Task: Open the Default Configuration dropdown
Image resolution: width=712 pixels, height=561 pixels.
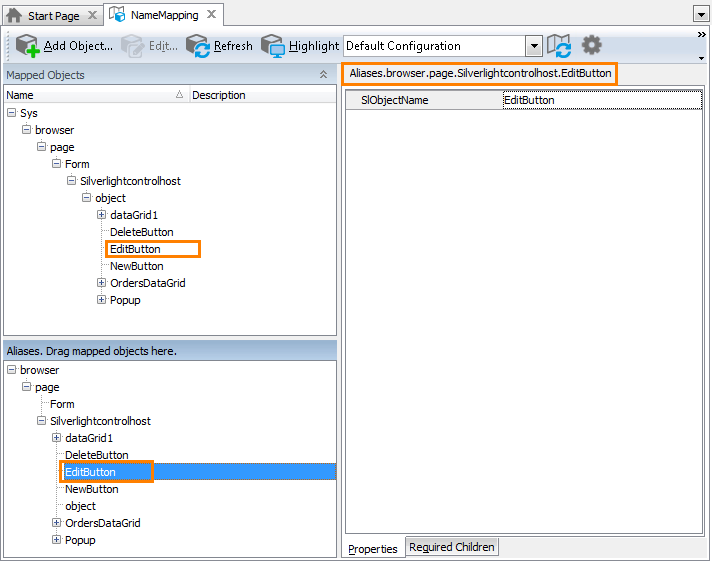Action: (x=533, y=46)
